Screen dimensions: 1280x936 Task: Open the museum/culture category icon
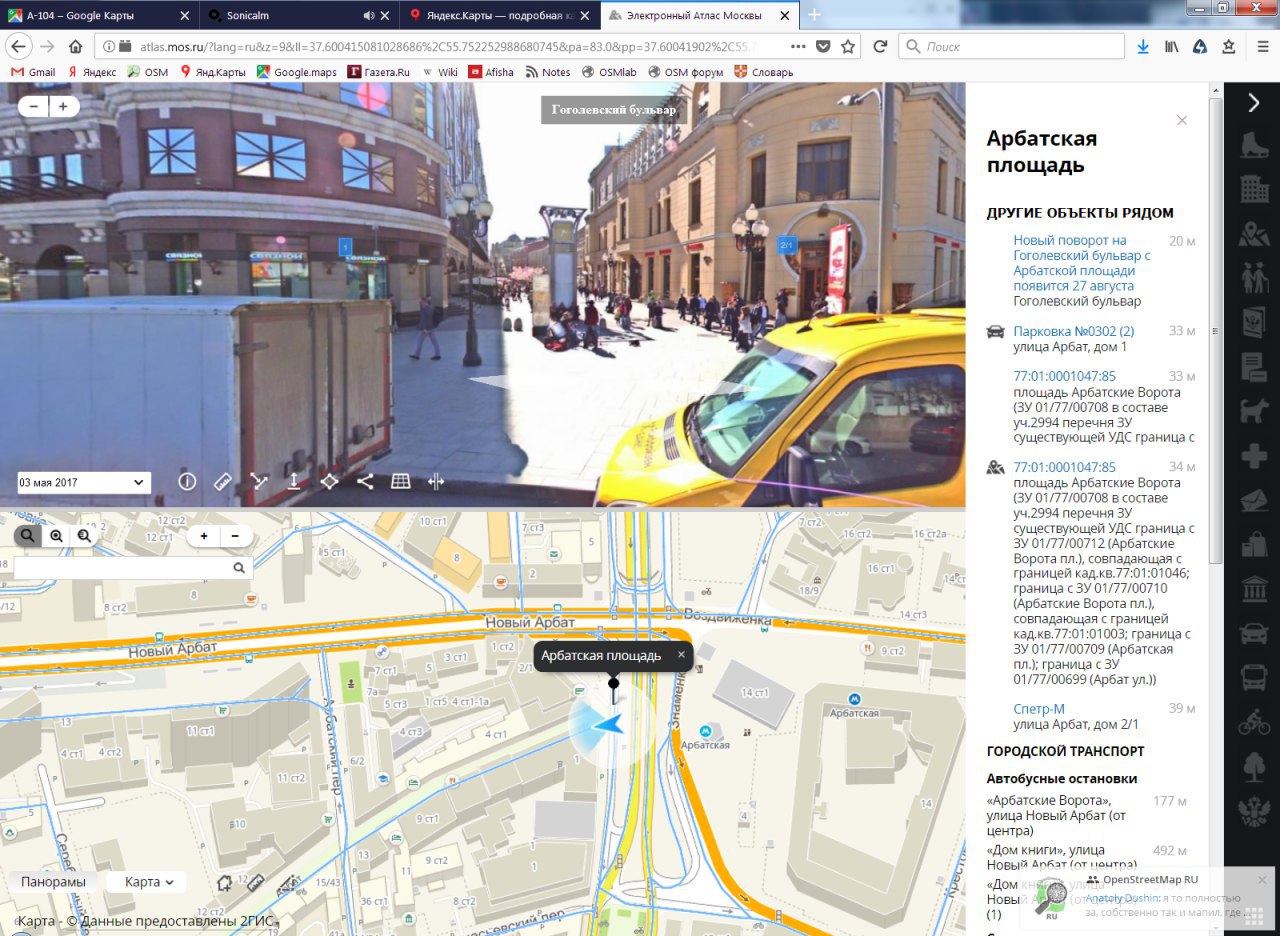1254,589
